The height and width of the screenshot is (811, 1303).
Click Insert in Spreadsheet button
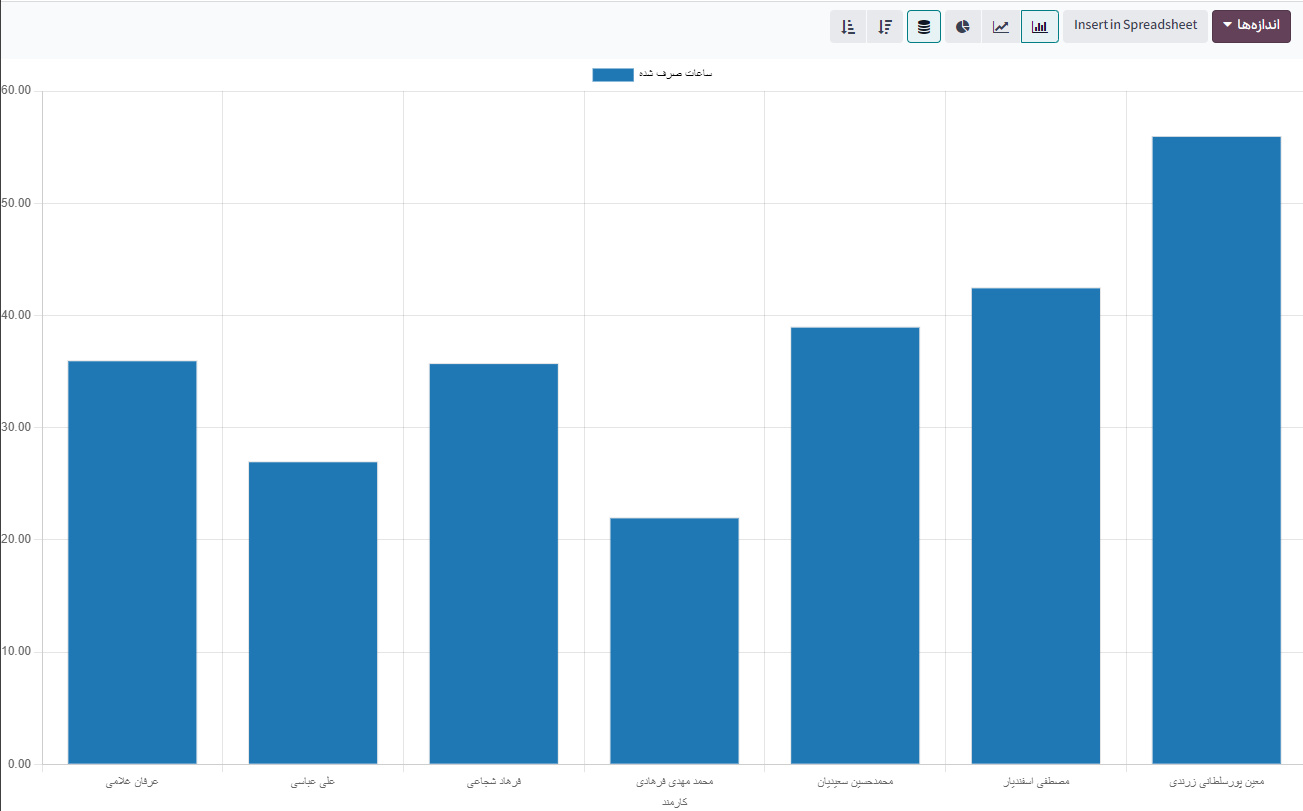1135,25
